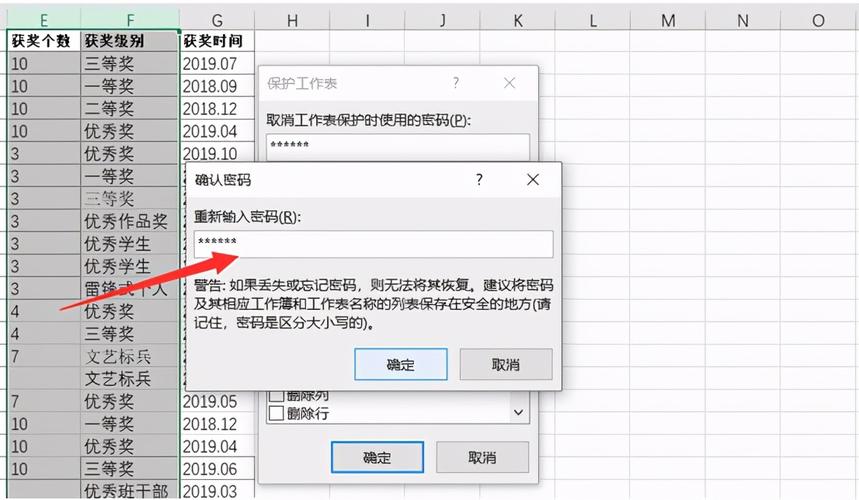Select column M header

click(x=667, y=20)
